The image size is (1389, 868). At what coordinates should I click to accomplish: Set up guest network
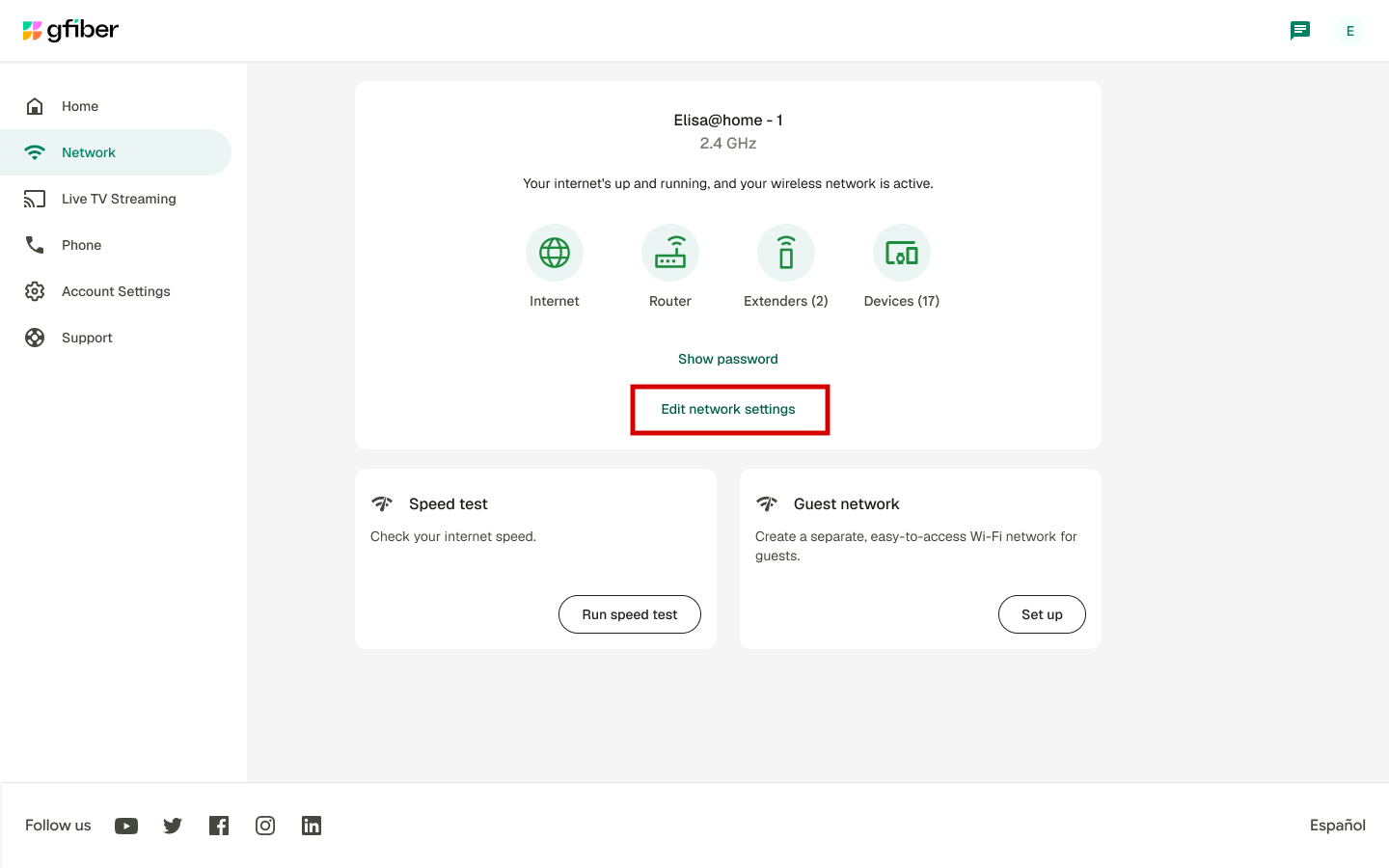(1042, 614)
